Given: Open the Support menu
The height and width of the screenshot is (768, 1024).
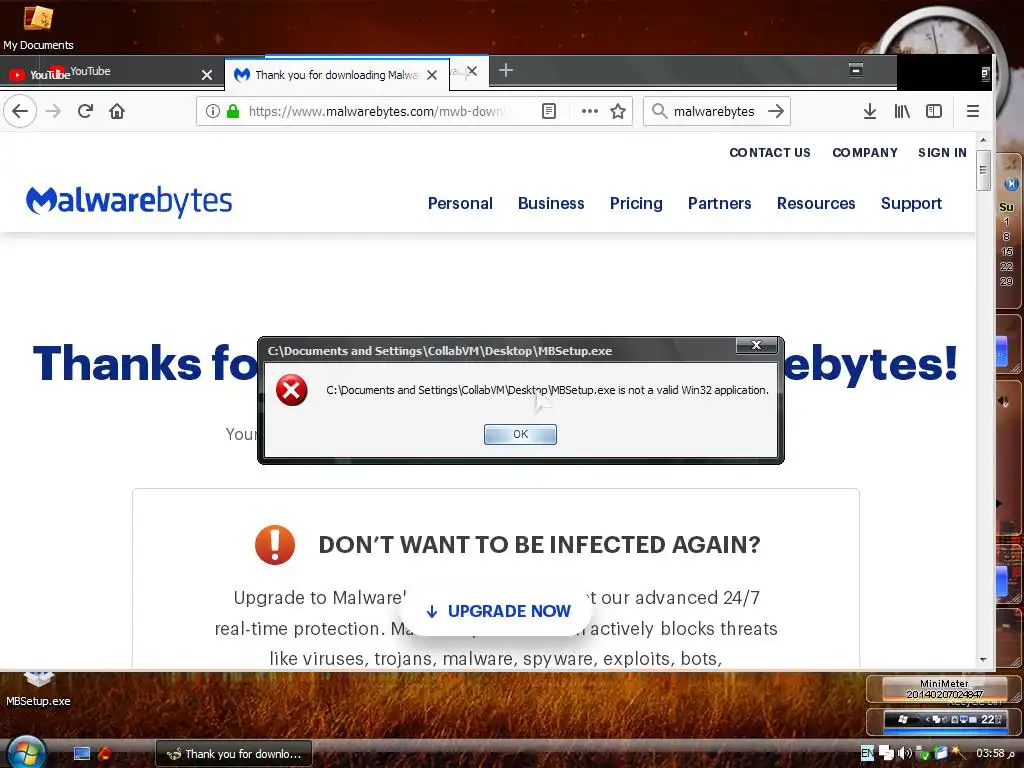Looking at the screenshot, I should (x=911, y=203).
